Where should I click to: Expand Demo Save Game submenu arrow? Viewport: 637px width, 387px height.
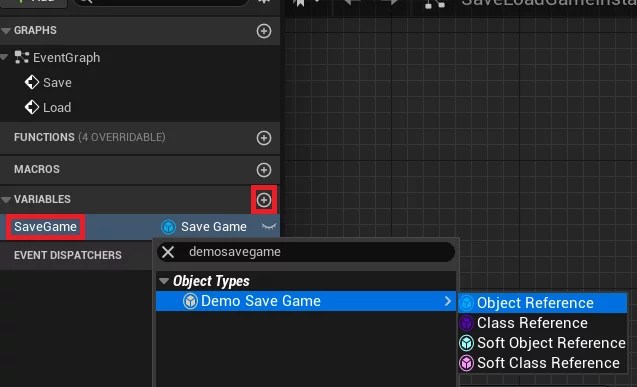pos(448,301)
